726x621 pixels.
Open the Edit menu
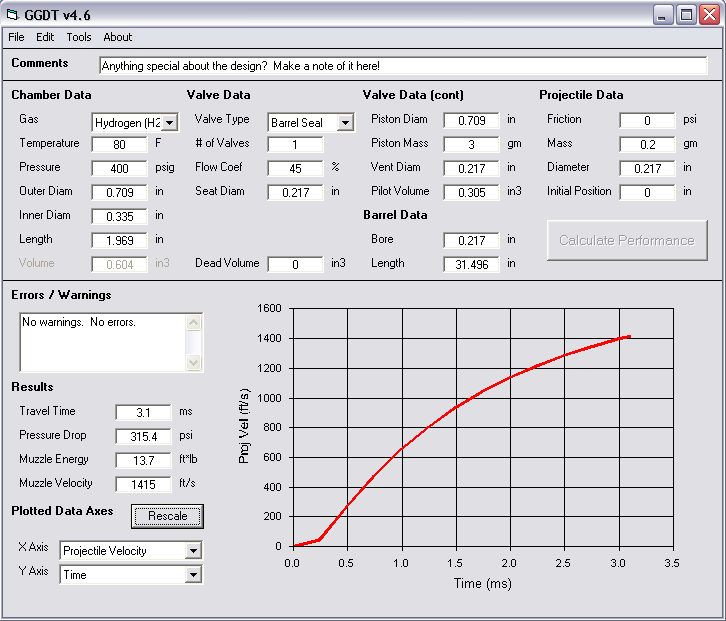(x=45, y=37)
